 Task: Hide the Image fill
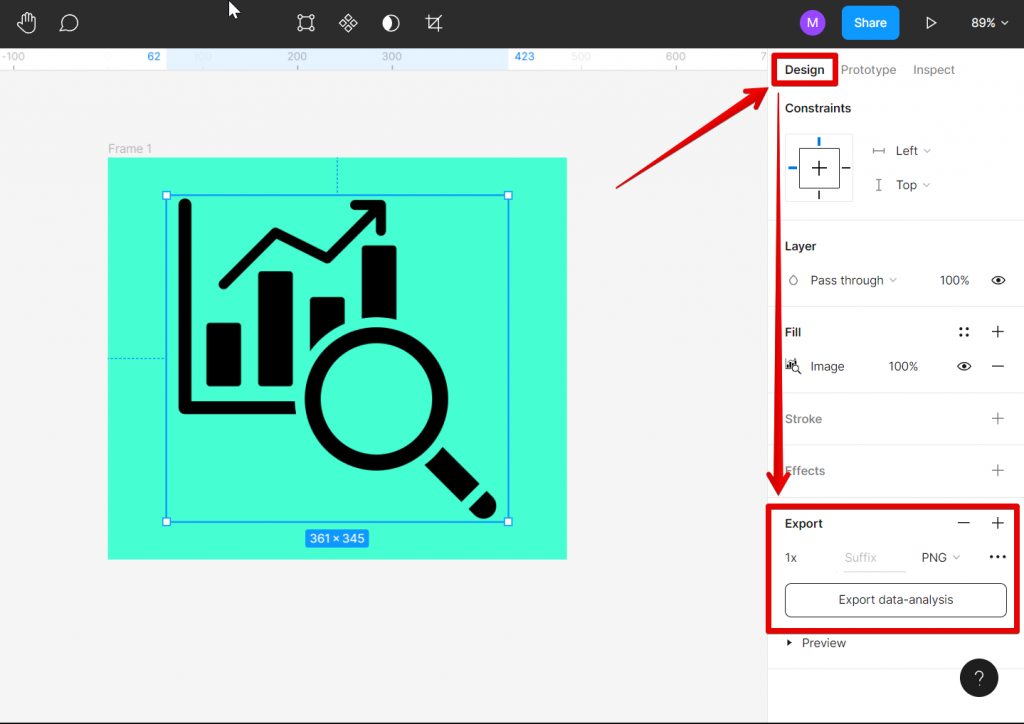[963, 366]
